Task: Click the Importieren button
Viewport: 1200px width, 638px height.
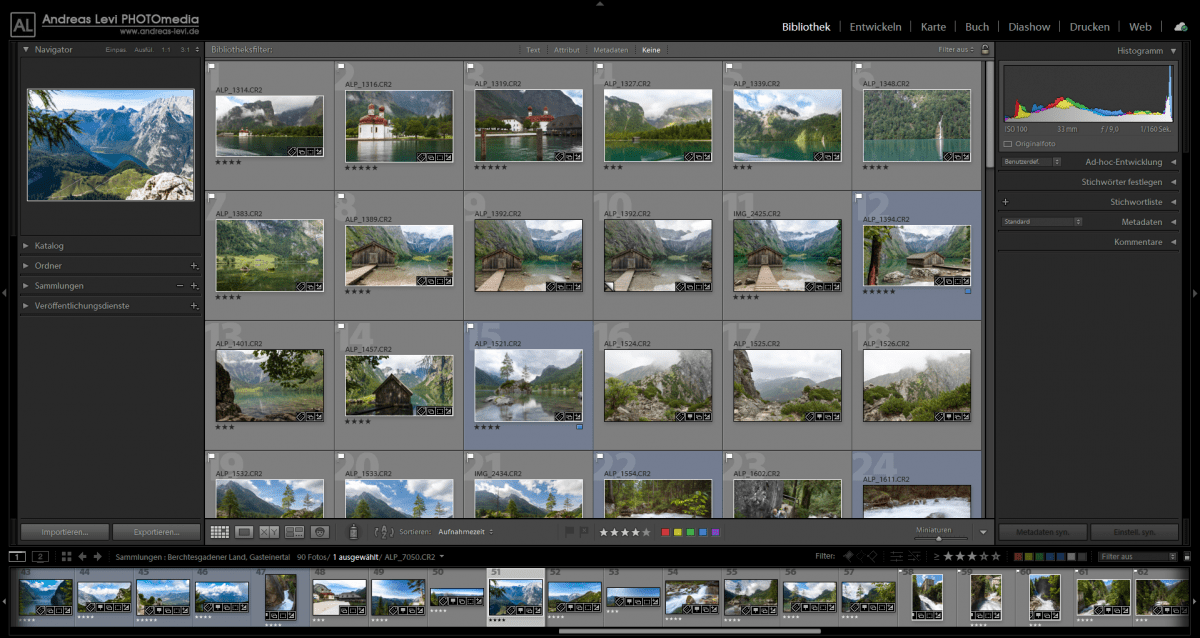Action: coord(63,531)
